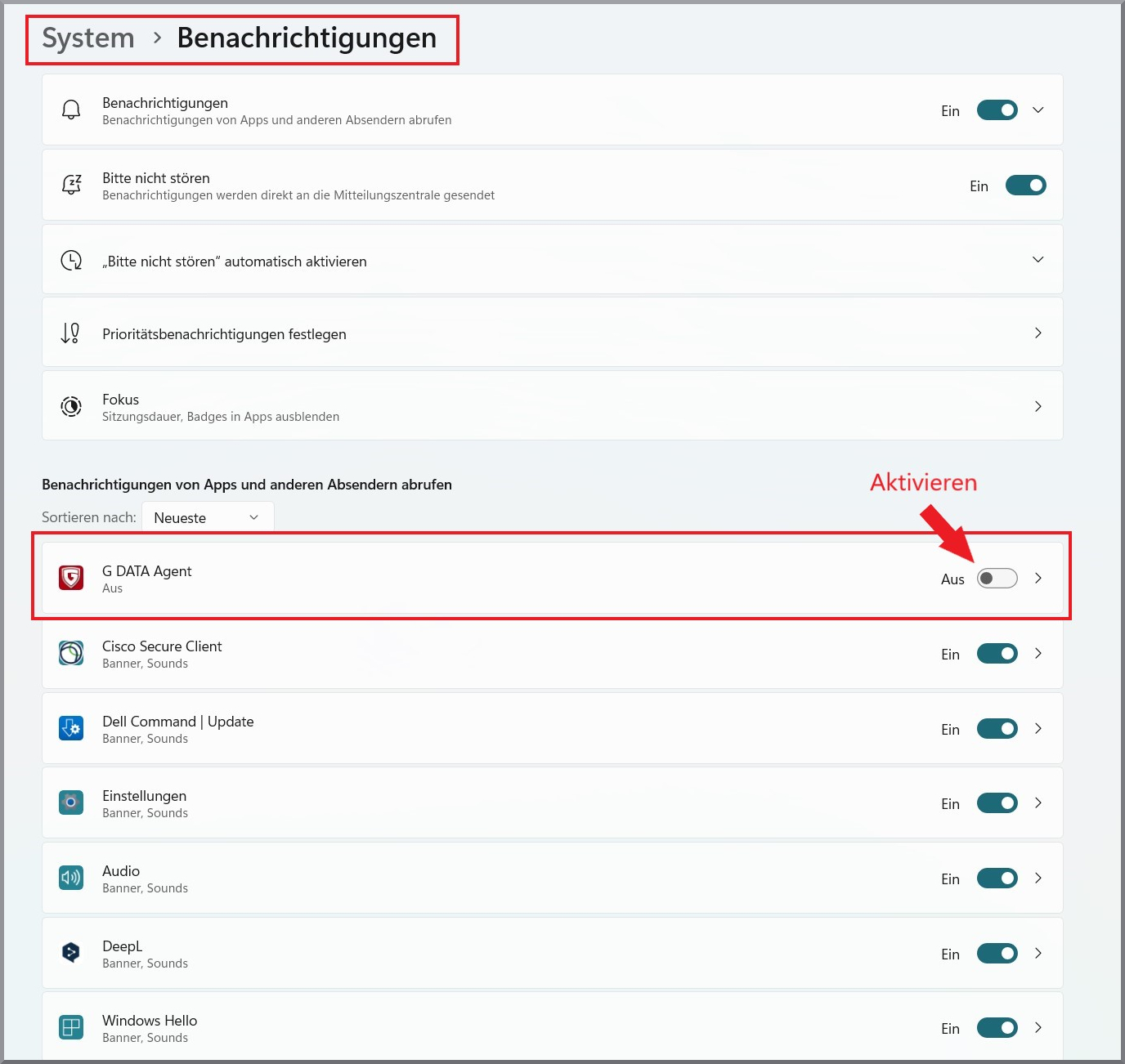Image resolution: width=1125 pixels, height=1064 pixels.
Task: Open Cisco Secure Client details chevron
Action: pos(1038,653)
